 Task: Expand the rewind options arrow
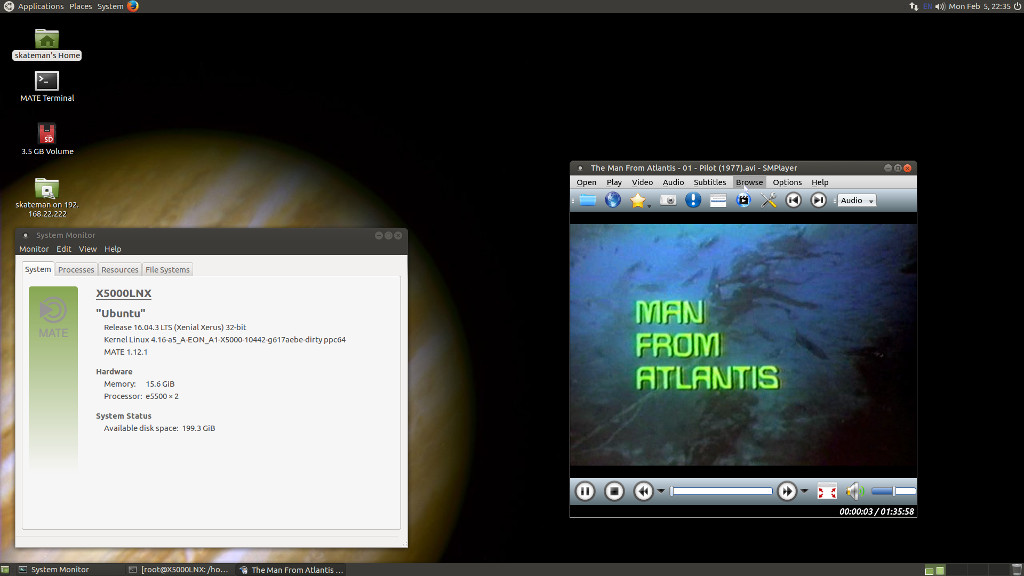click(661, 491)
